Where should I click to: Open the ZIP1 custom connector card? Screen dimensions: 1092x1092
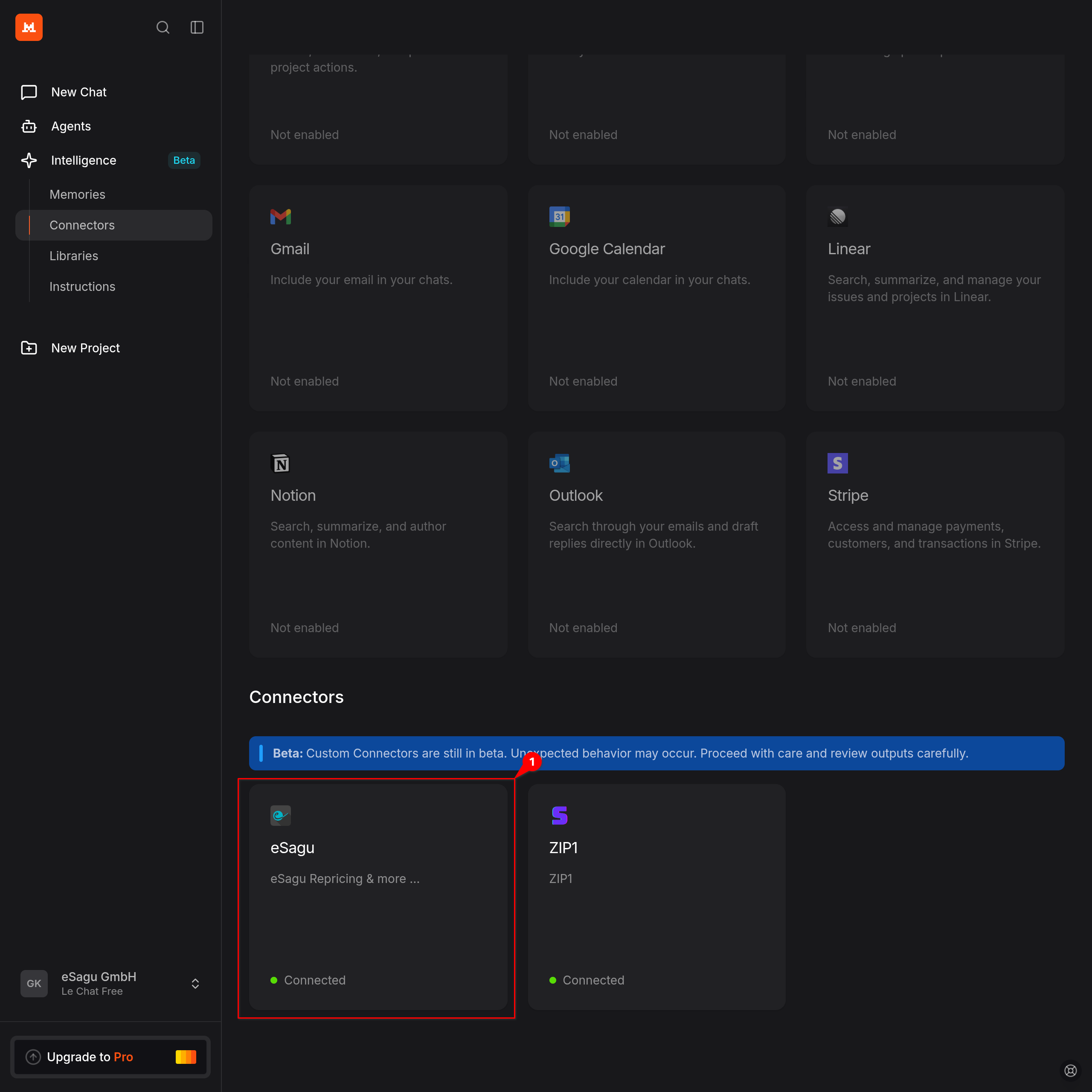[656, 897]
